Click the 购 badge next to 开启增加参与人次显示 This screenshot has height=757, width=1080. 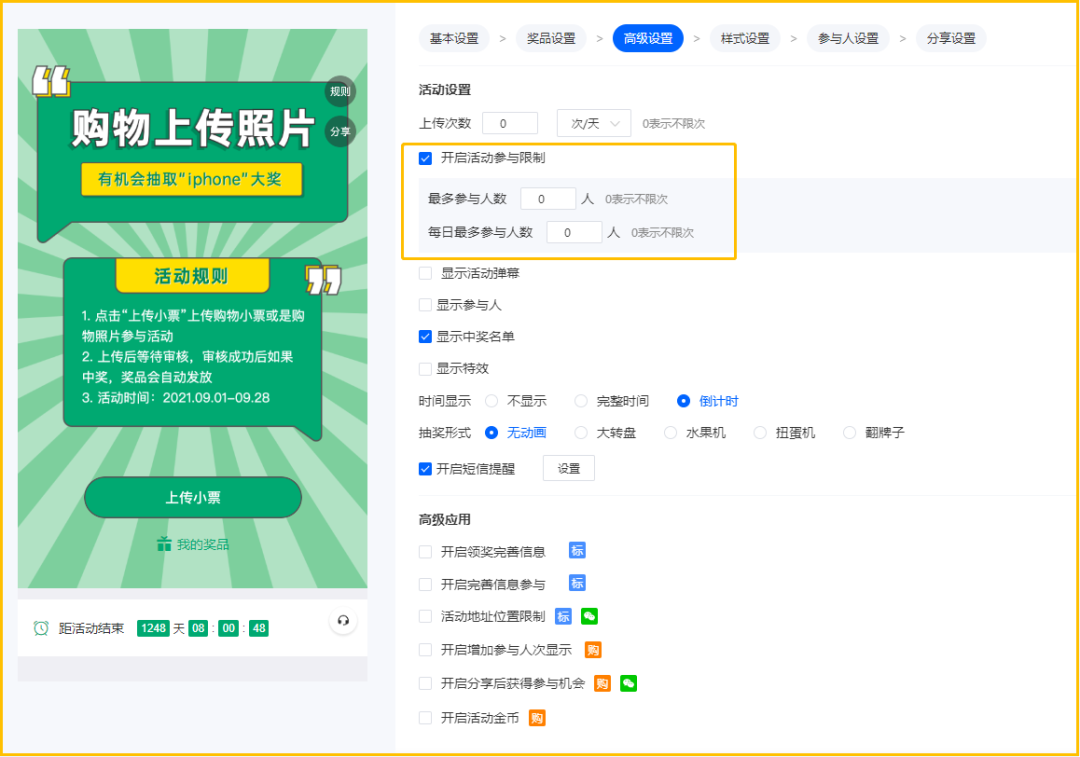coord(592,650)
